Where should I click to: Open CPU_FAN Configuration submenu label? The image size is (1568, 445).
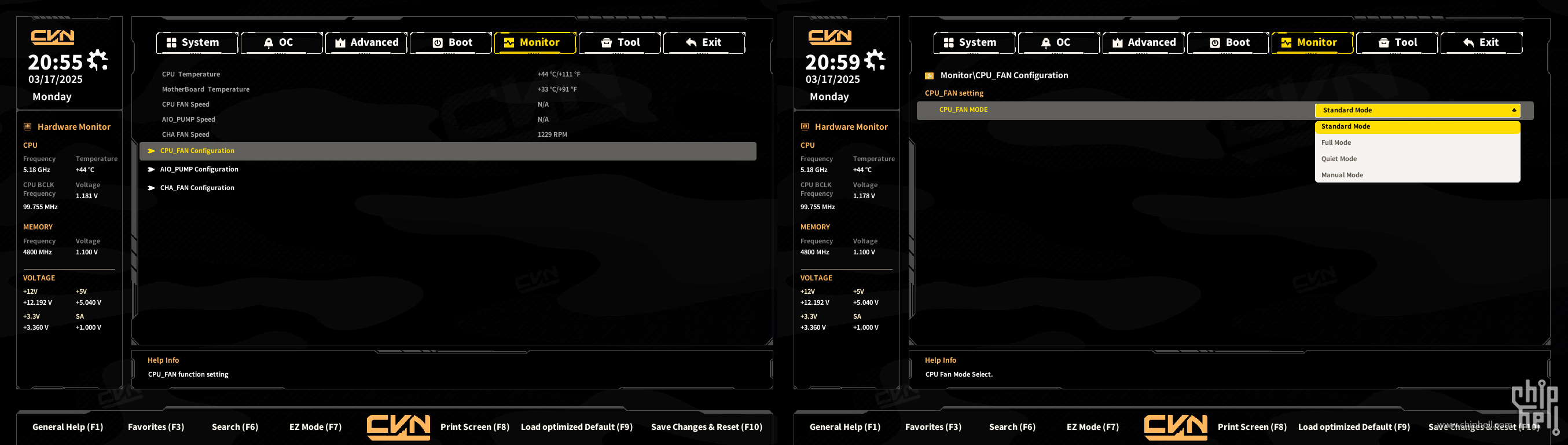(x=197, y=151)
